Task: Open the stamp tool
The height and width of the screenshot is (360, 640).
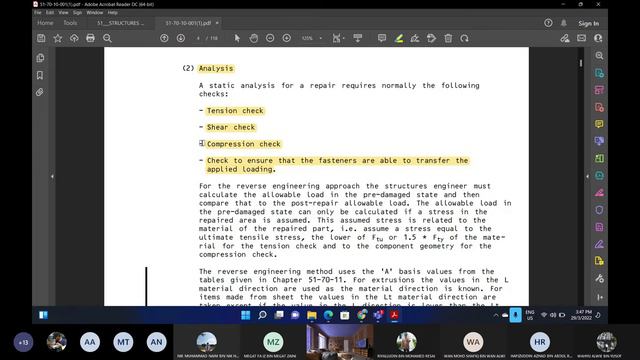Action: (x=431, y=38)
